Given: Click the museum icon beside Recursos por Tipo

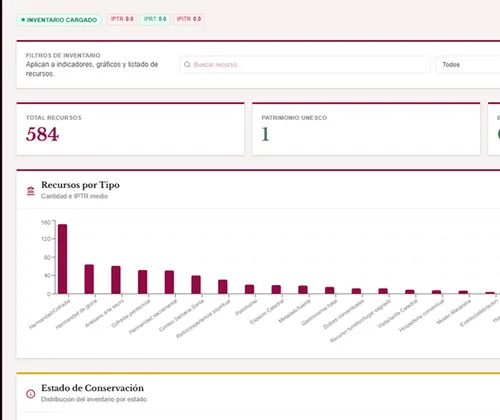Looking at the screenshot, I should tap(31, 191).
